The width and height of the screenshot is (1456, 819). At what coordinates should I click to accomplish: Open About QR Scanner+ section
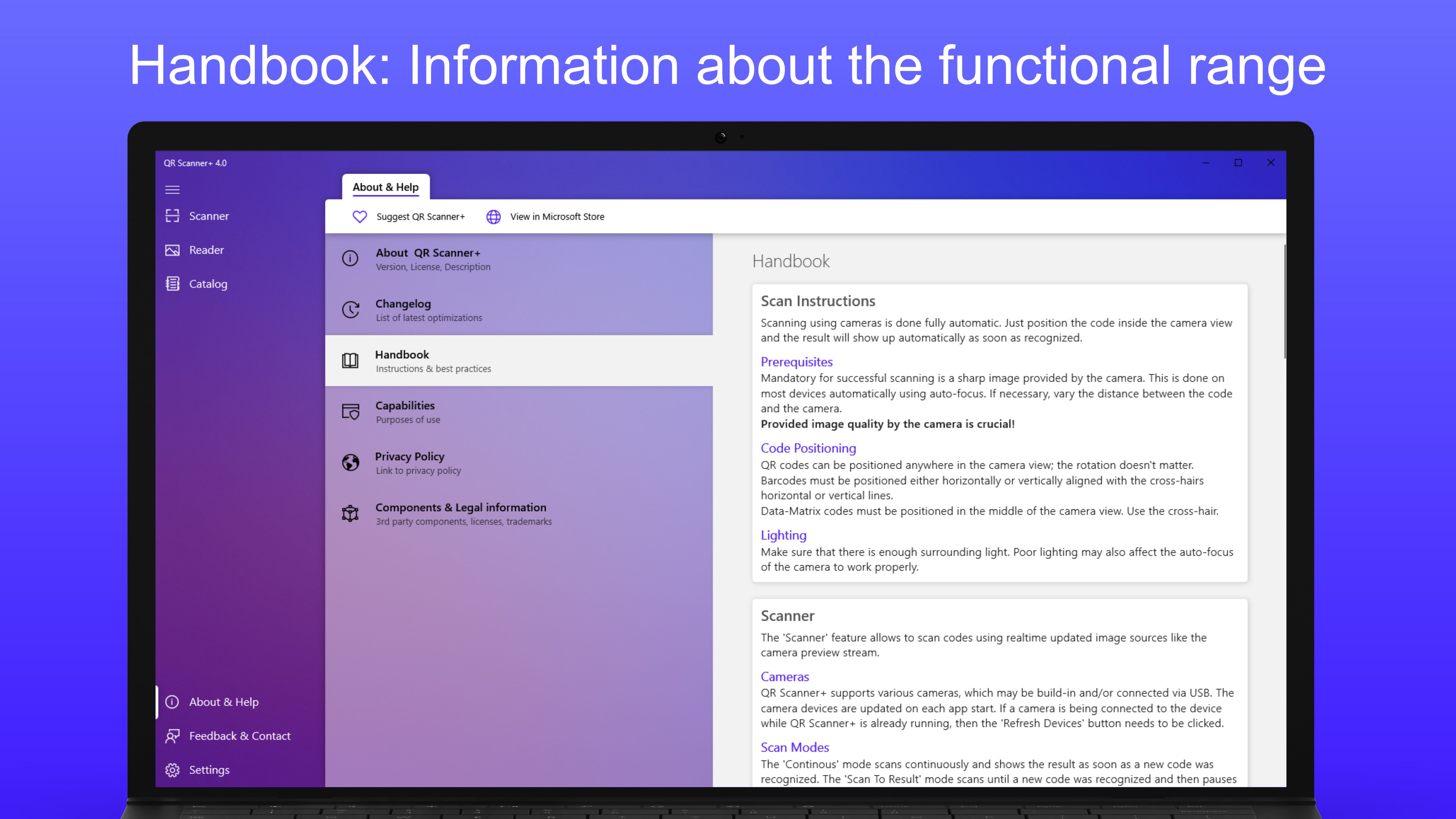428,258
